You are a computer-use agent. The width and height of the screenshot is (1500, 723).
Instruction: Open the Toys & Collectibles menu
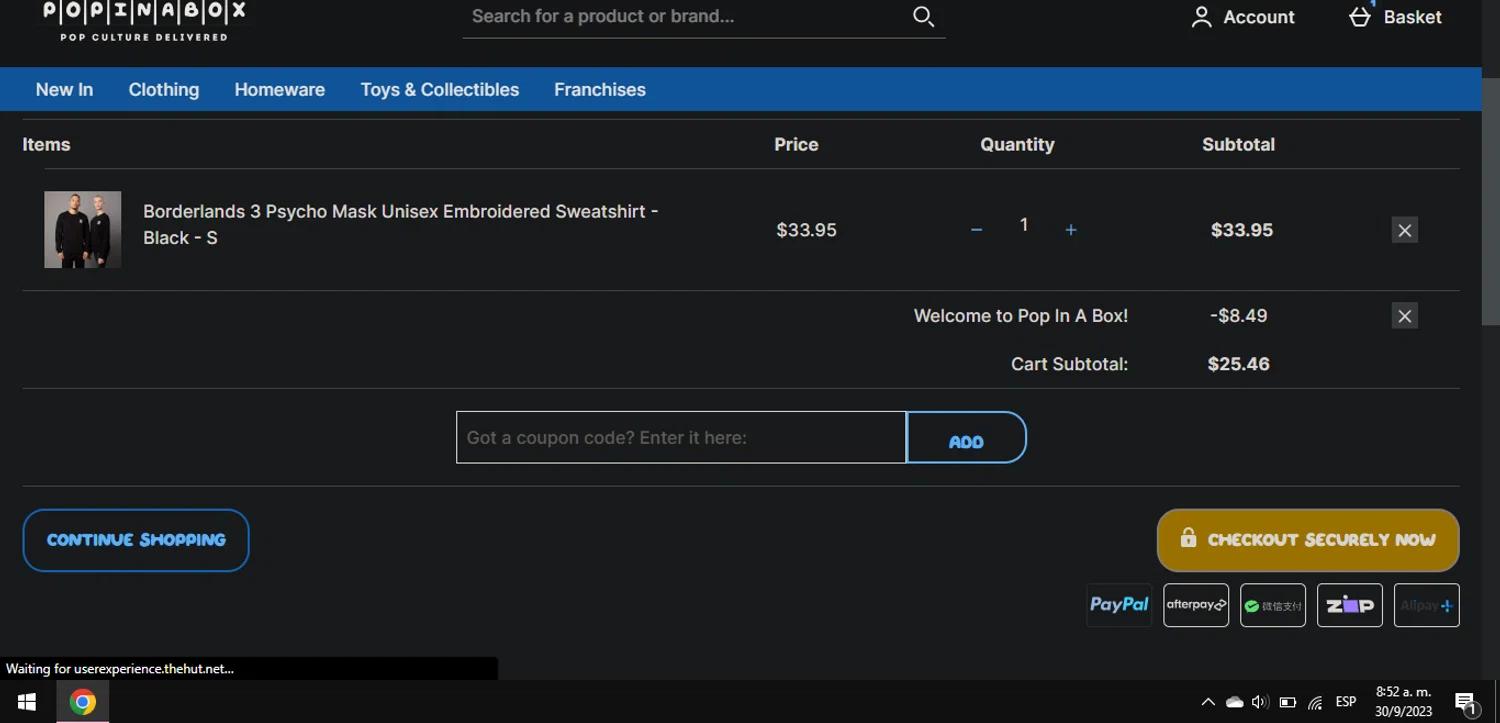pos(440,89)
